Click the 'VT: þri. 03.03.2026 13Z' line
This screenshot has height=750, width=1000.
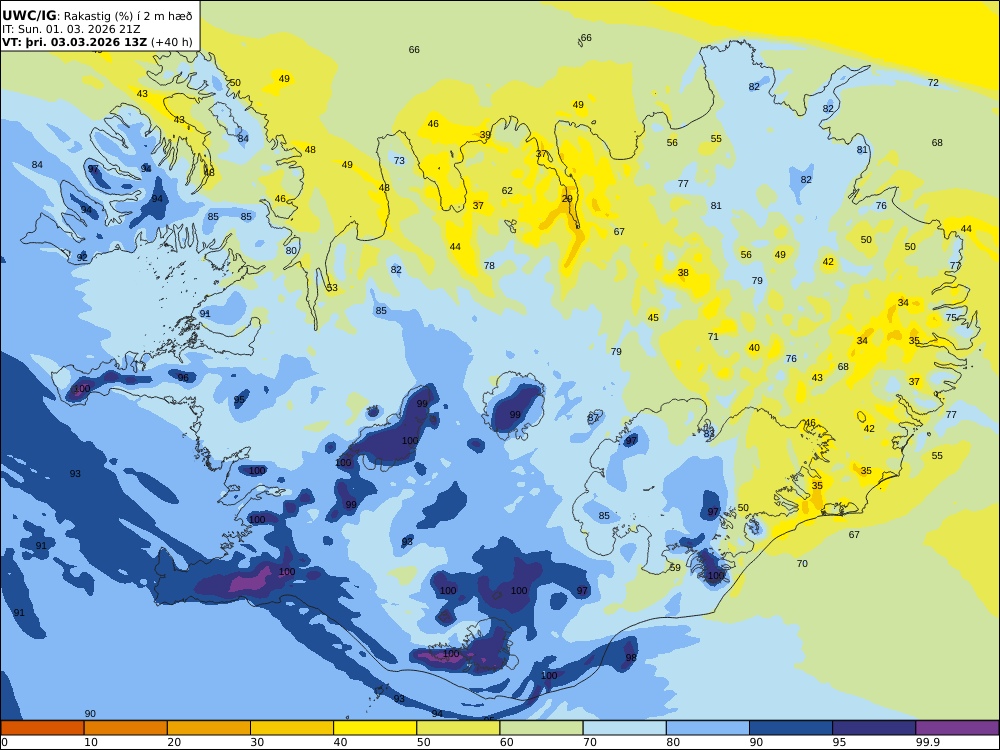74,43
